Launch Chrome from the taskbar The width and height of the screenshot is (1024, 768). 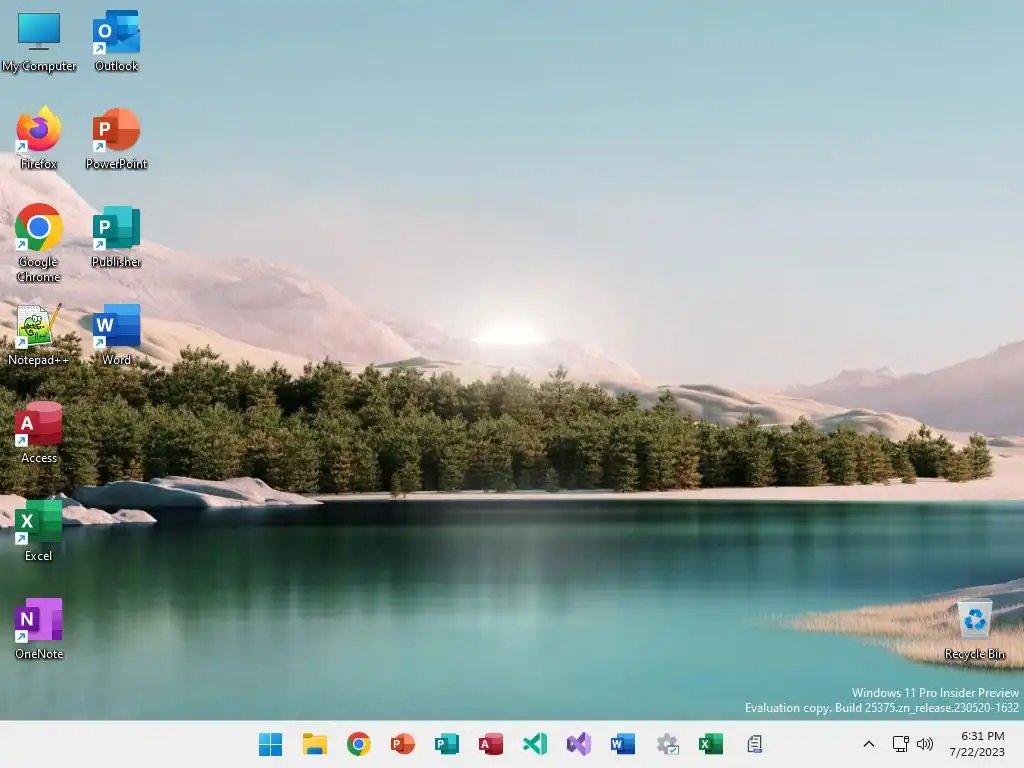359,744
